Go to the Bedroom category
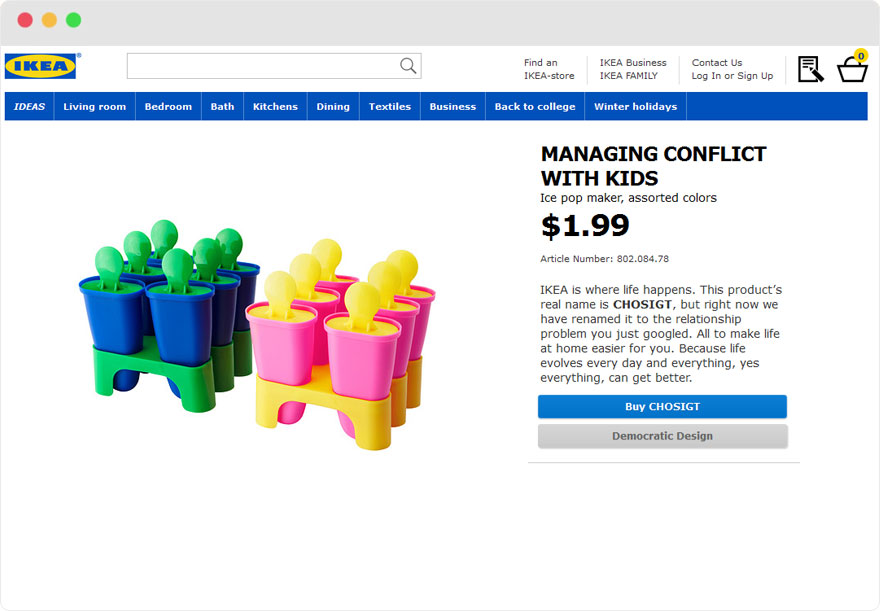Viewport: 880px width, 611px height. click(168, 107)
